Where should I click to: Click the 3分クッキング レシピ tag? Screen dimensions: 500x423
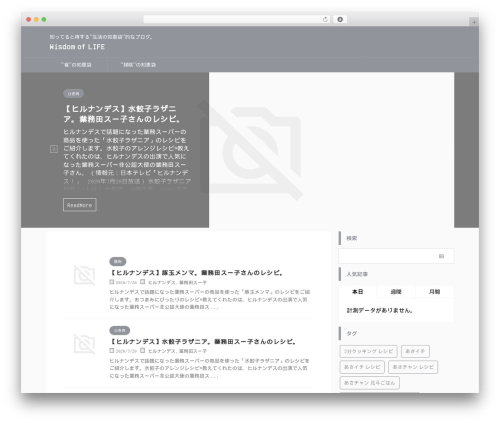point(368,351)
